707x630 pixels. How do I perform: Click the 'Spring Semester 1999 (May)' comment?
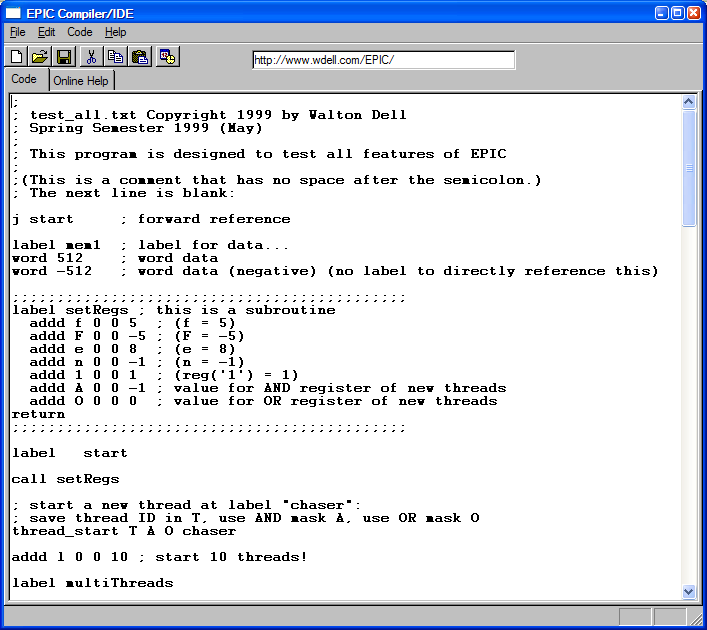pyautogui.click(x=137, y=129)
